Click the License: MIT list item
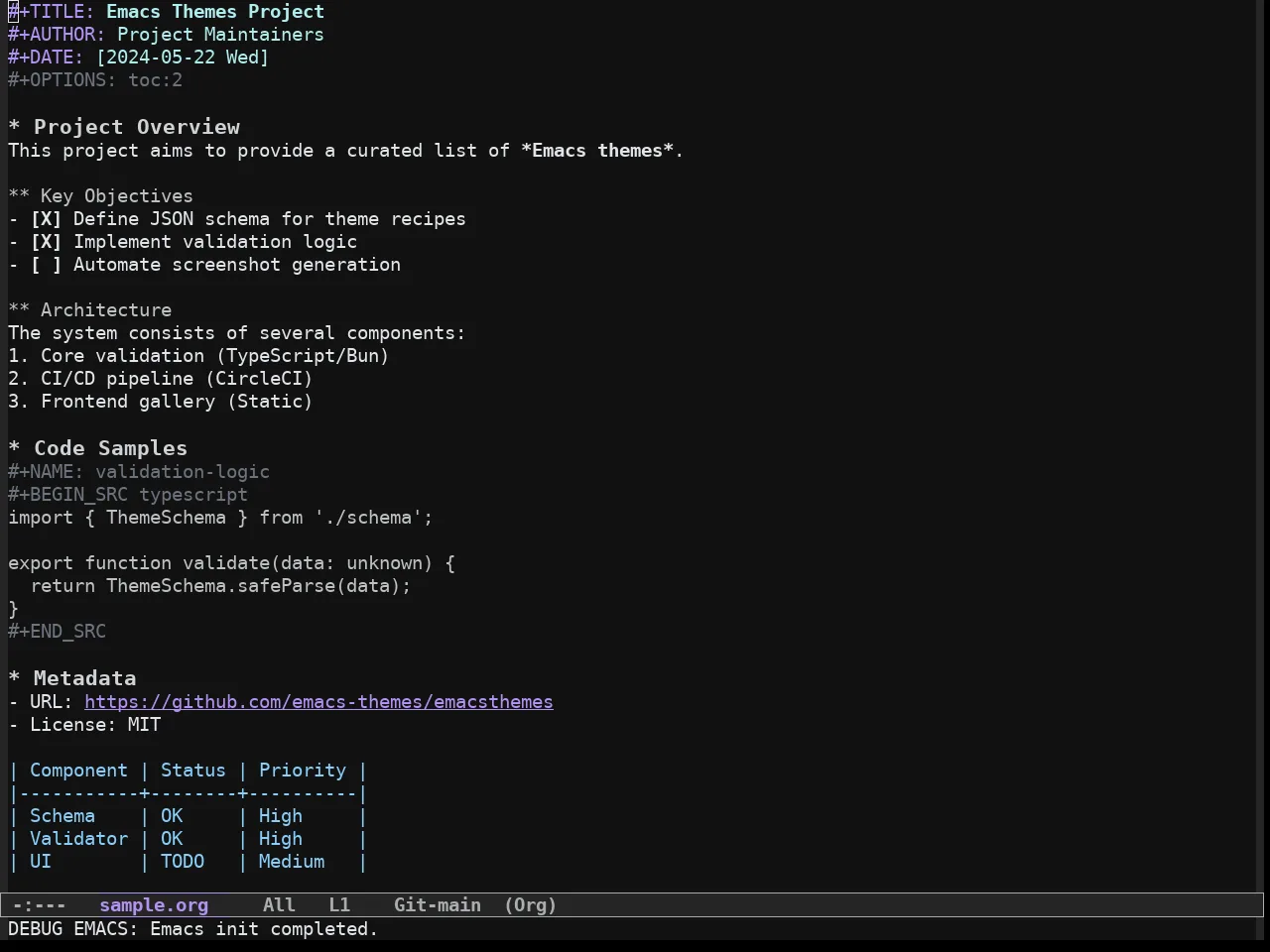This screenshot has width=1270, height=952. [x=84, y=725]
